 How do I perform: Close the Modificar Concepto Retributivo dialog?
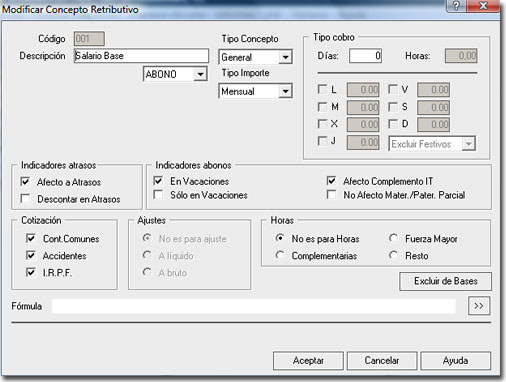pos(483,6)
